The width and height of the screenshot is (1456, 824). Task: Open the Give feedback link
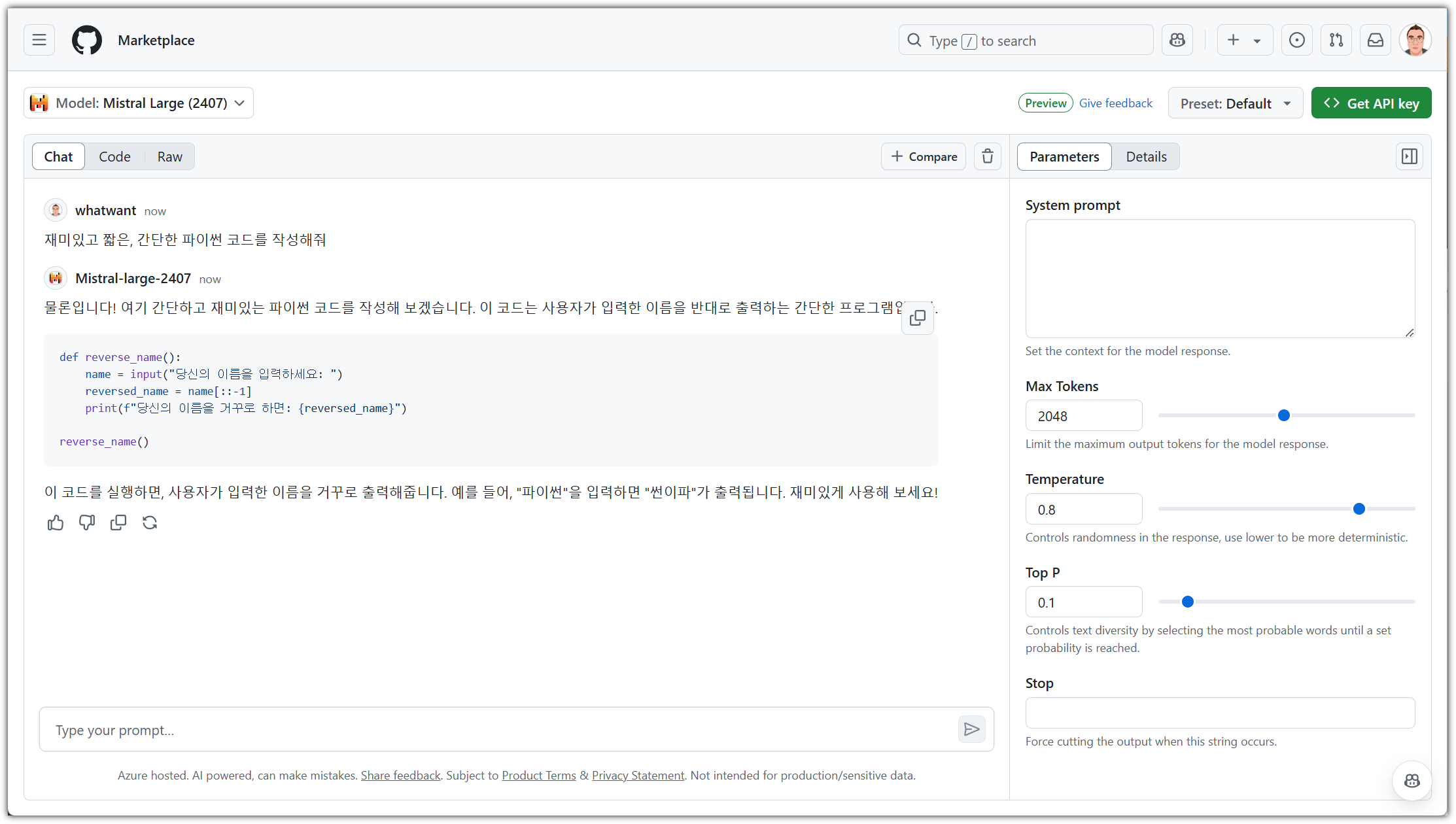(1115, 103)
